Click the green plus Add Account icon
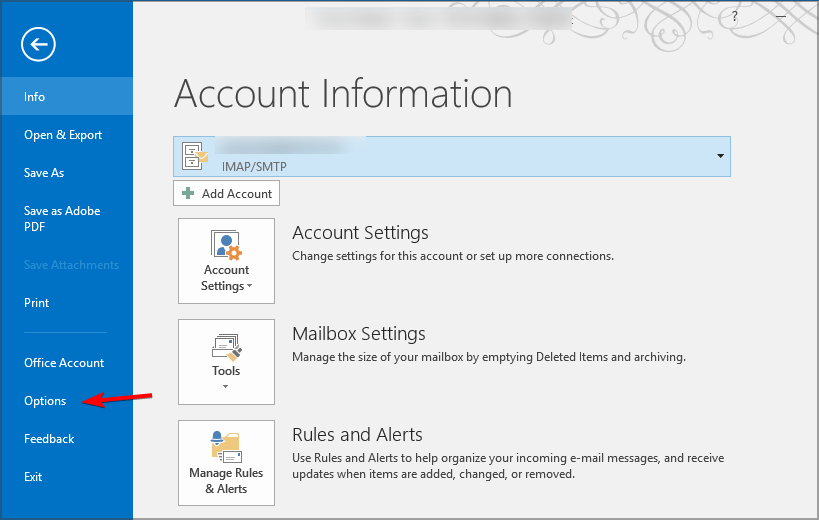This screenshot has height=520, width=819. pos(188,193)
